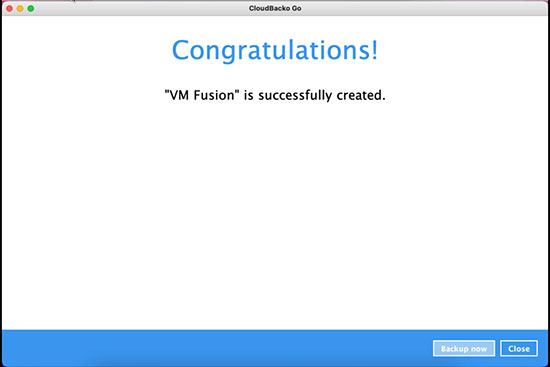Viewport: 550px width, 367px height.
Task: Start backup immediately via Backup now
Action: click(464, 348)
